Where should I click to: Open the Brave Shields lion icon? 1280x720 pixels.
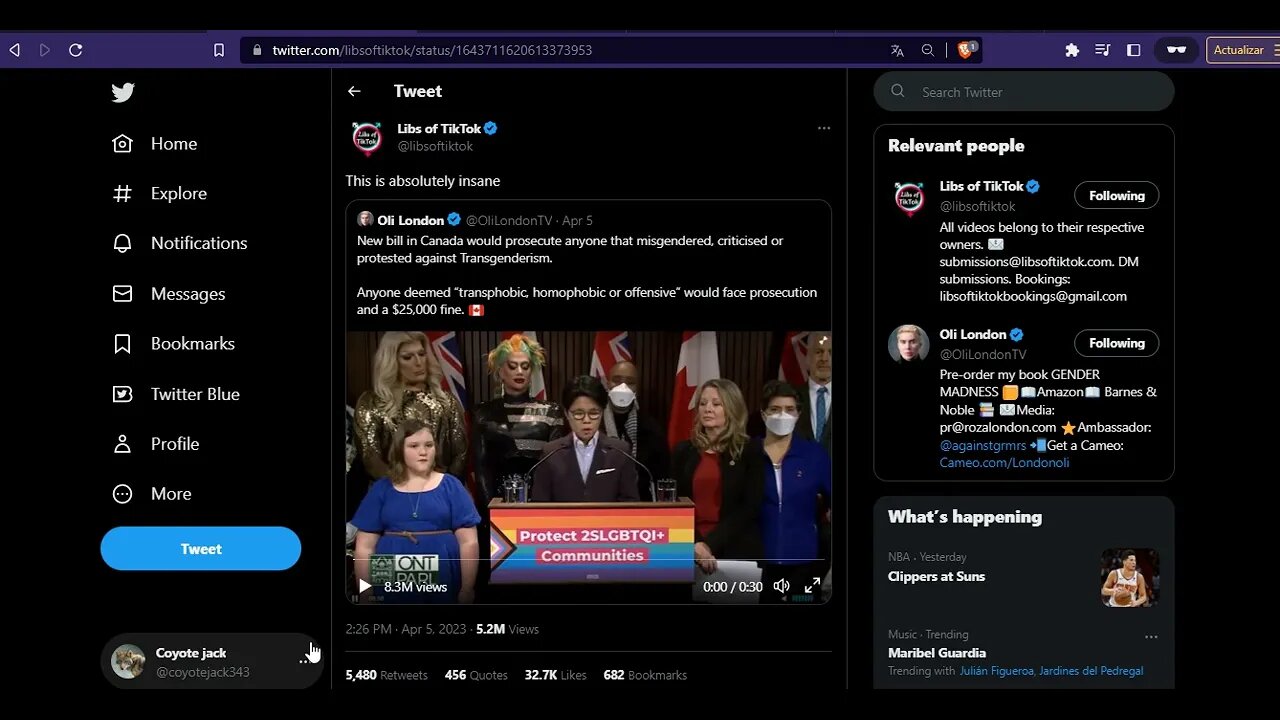[x=965, y=50]
